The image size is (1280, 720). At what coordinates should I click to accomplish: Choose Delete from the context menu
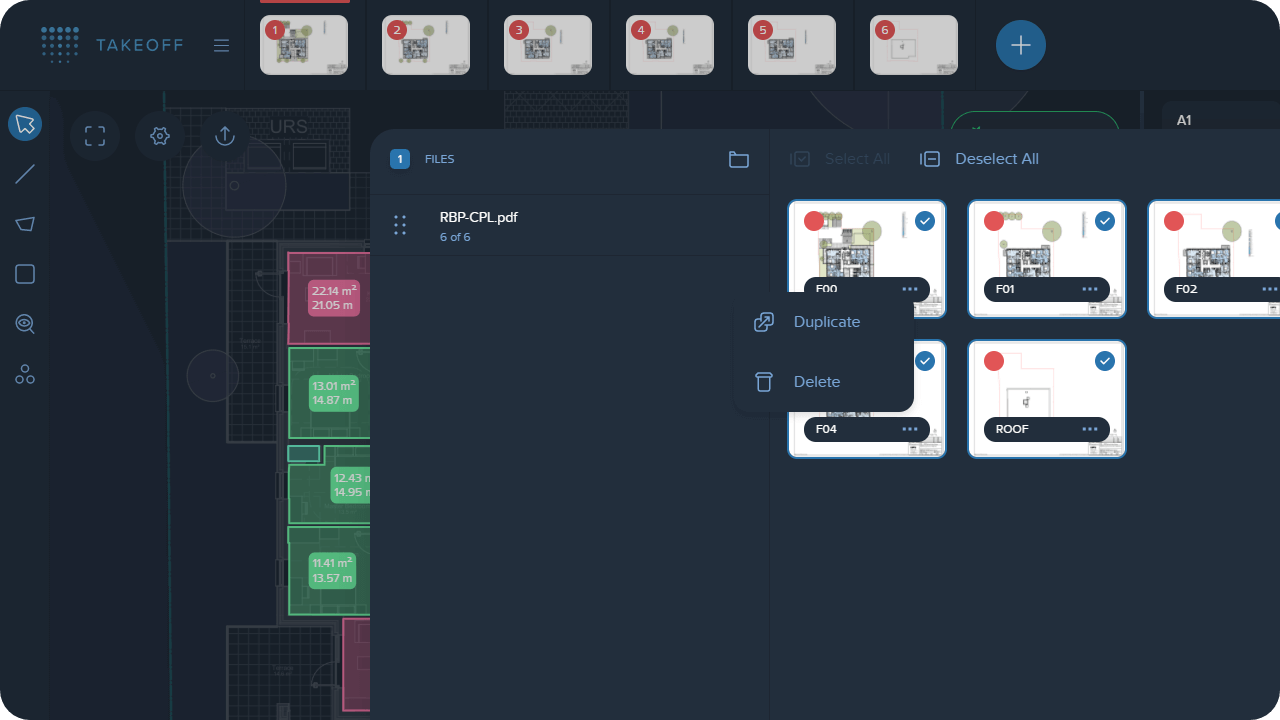(x=823, y=382)
